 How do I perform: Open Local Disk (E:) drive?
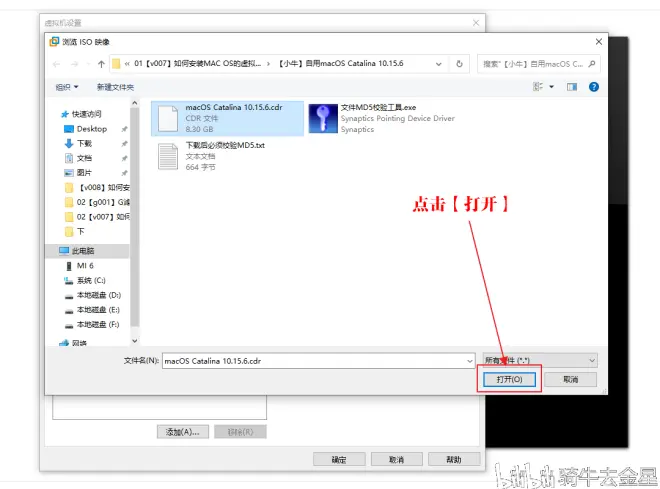pyautogui.click(x=93, y=310)
